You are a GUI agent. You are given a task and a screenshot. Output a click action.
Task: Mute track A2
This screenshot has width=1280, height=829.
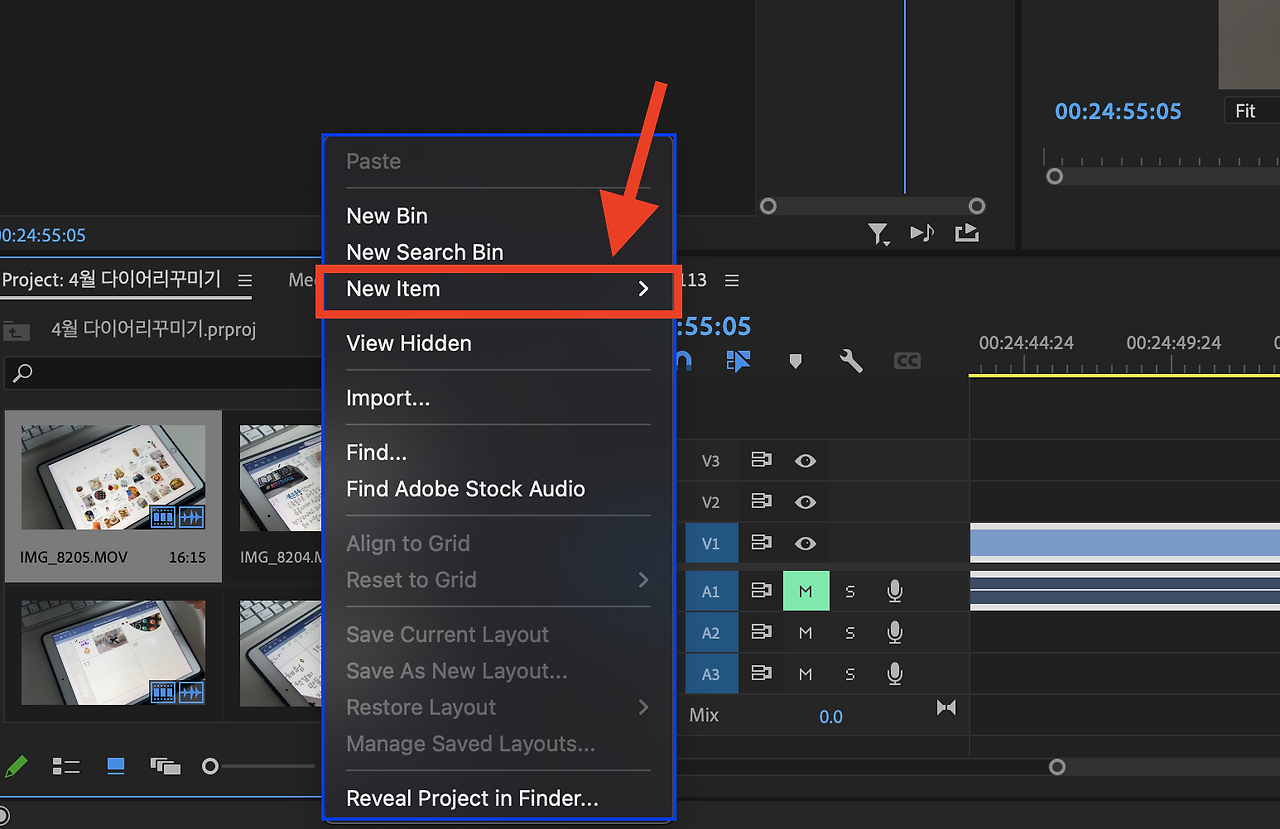(x=806, y=633)
